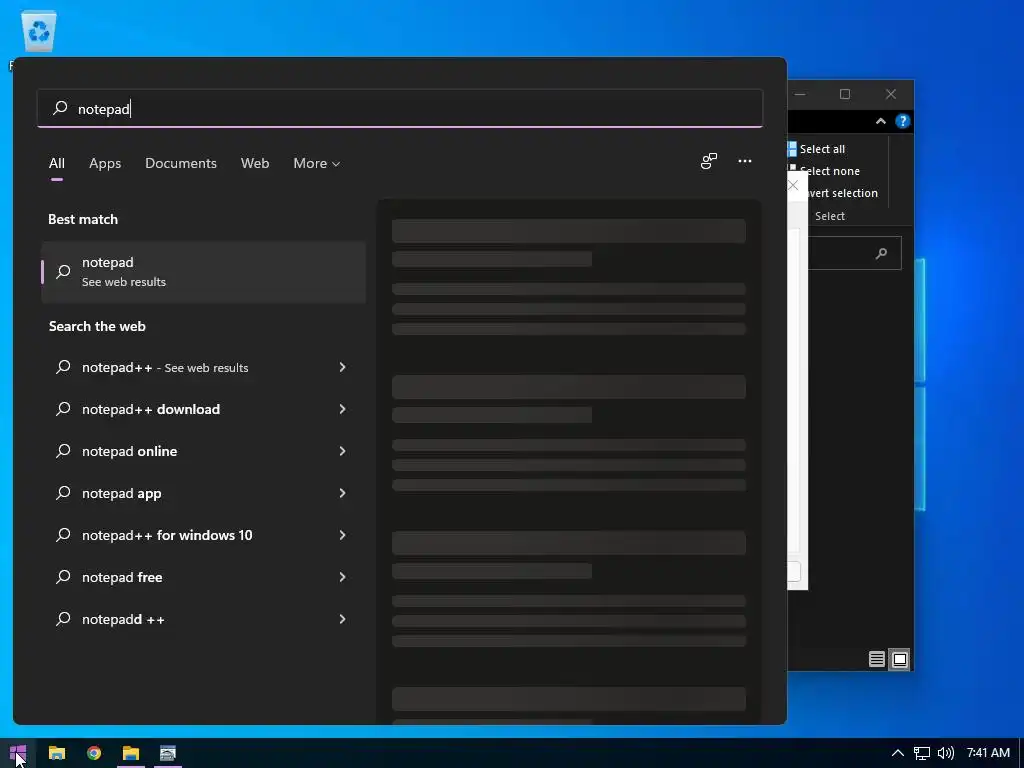1024x768 pixels.
Task: Open the network status tray icon
Action: point(921,753)
